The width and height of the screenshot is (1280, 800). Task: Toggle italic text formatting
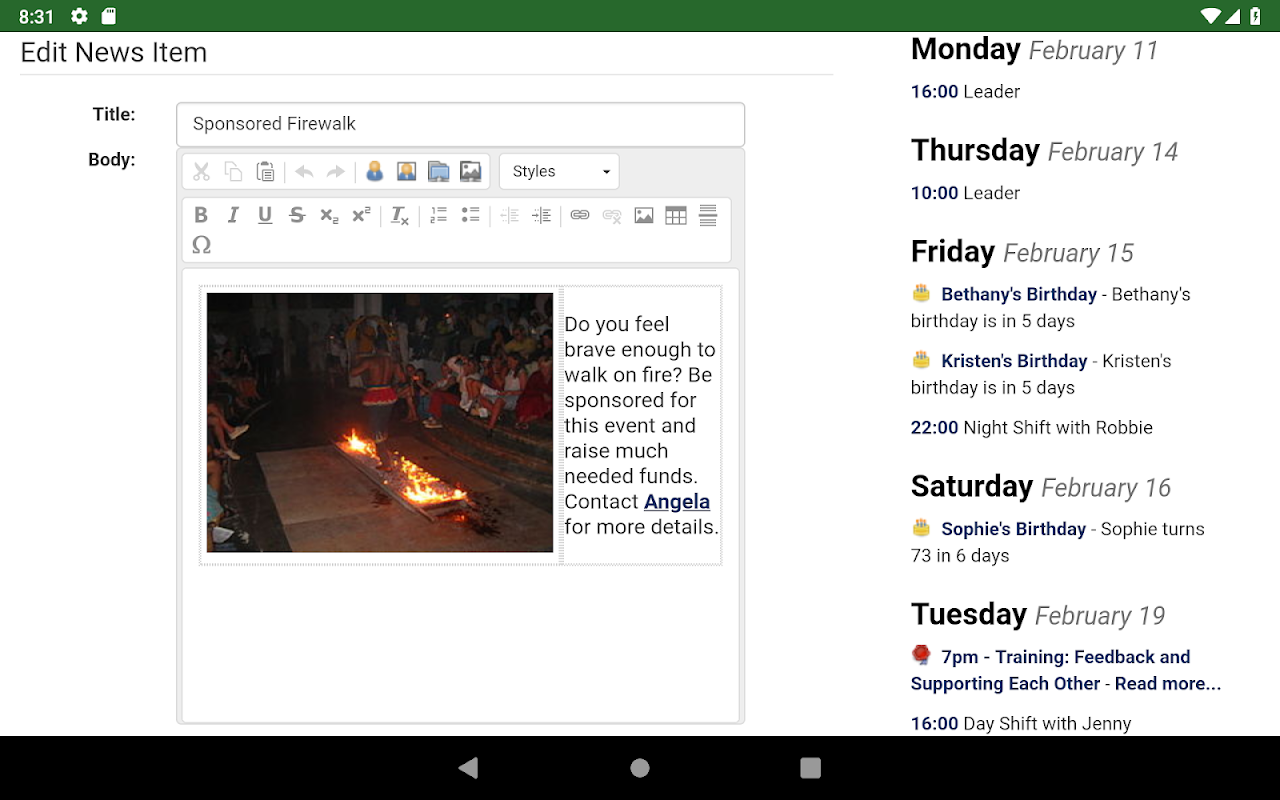(x=233, y=215)
